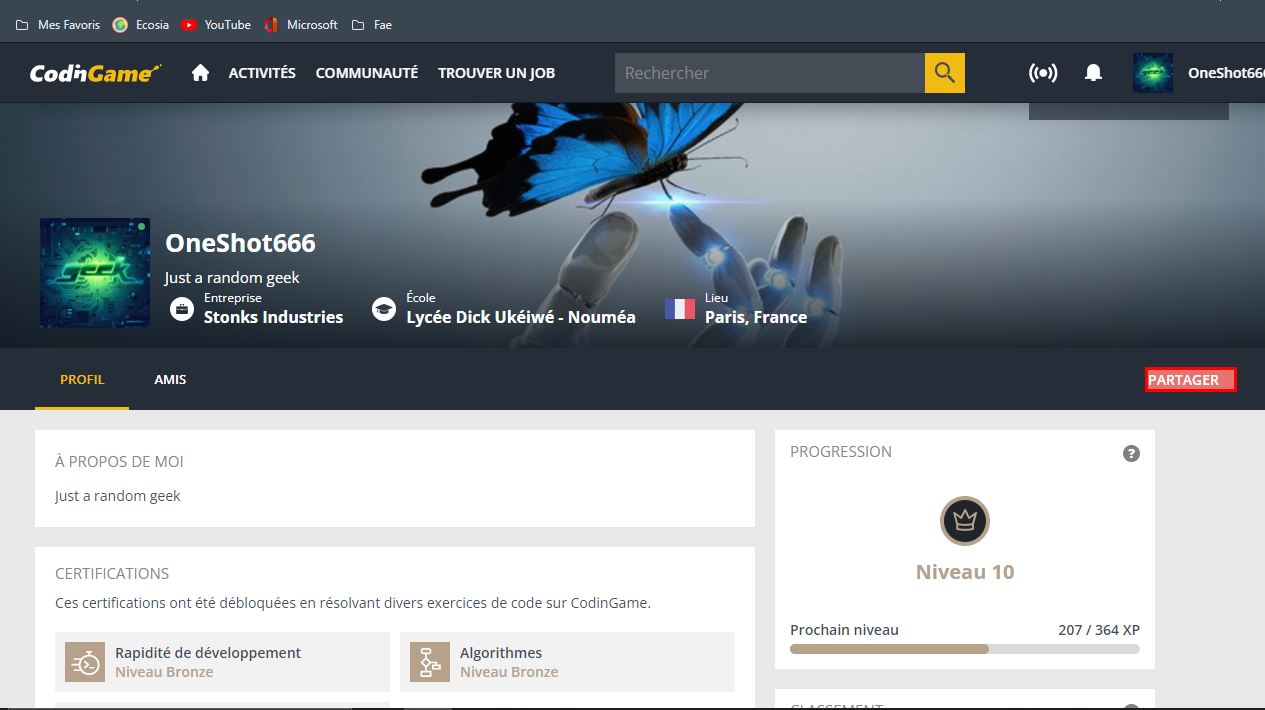
Task: Click the French flag icon
Action: click(x=680, y=309)
